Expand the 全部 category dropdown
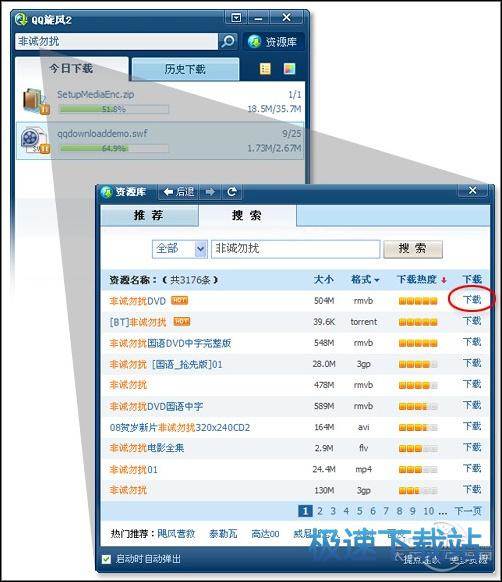The width and height of the screenshot is (502, 582). (201, 249)
